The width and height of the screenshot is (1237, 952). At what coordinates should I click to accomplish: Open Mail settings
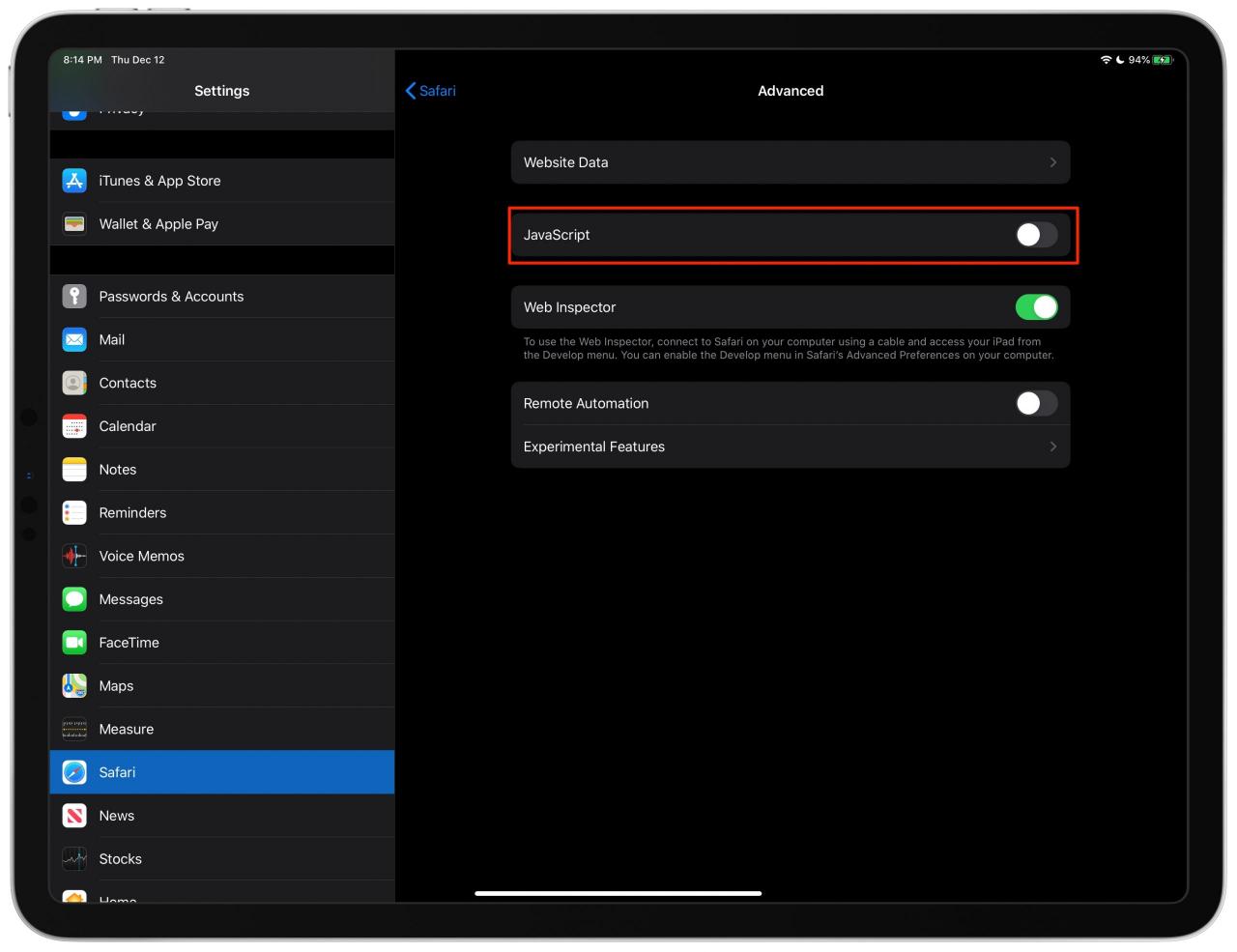click(222, 340)
